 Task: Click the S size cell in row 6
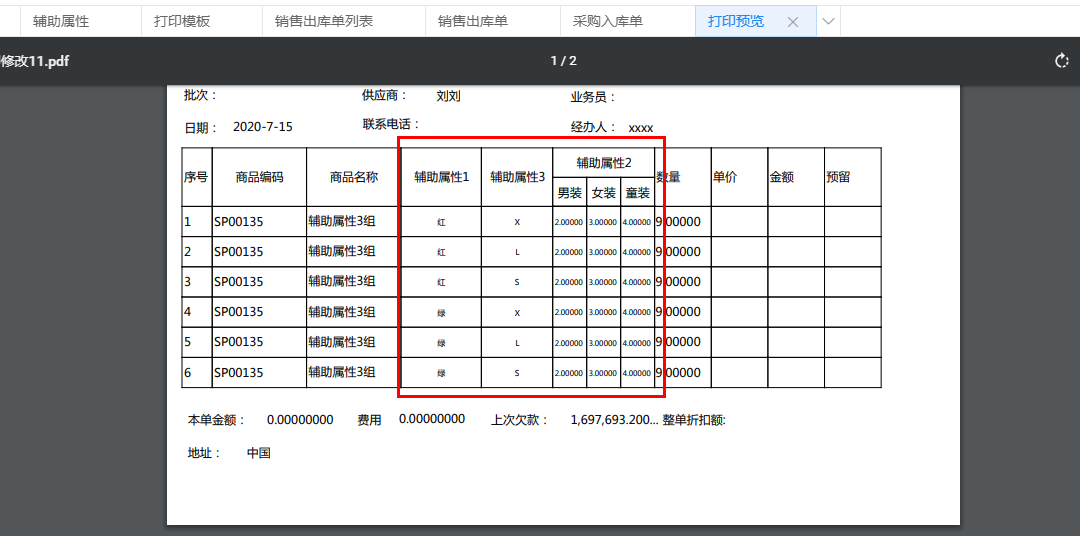point(517,373)
